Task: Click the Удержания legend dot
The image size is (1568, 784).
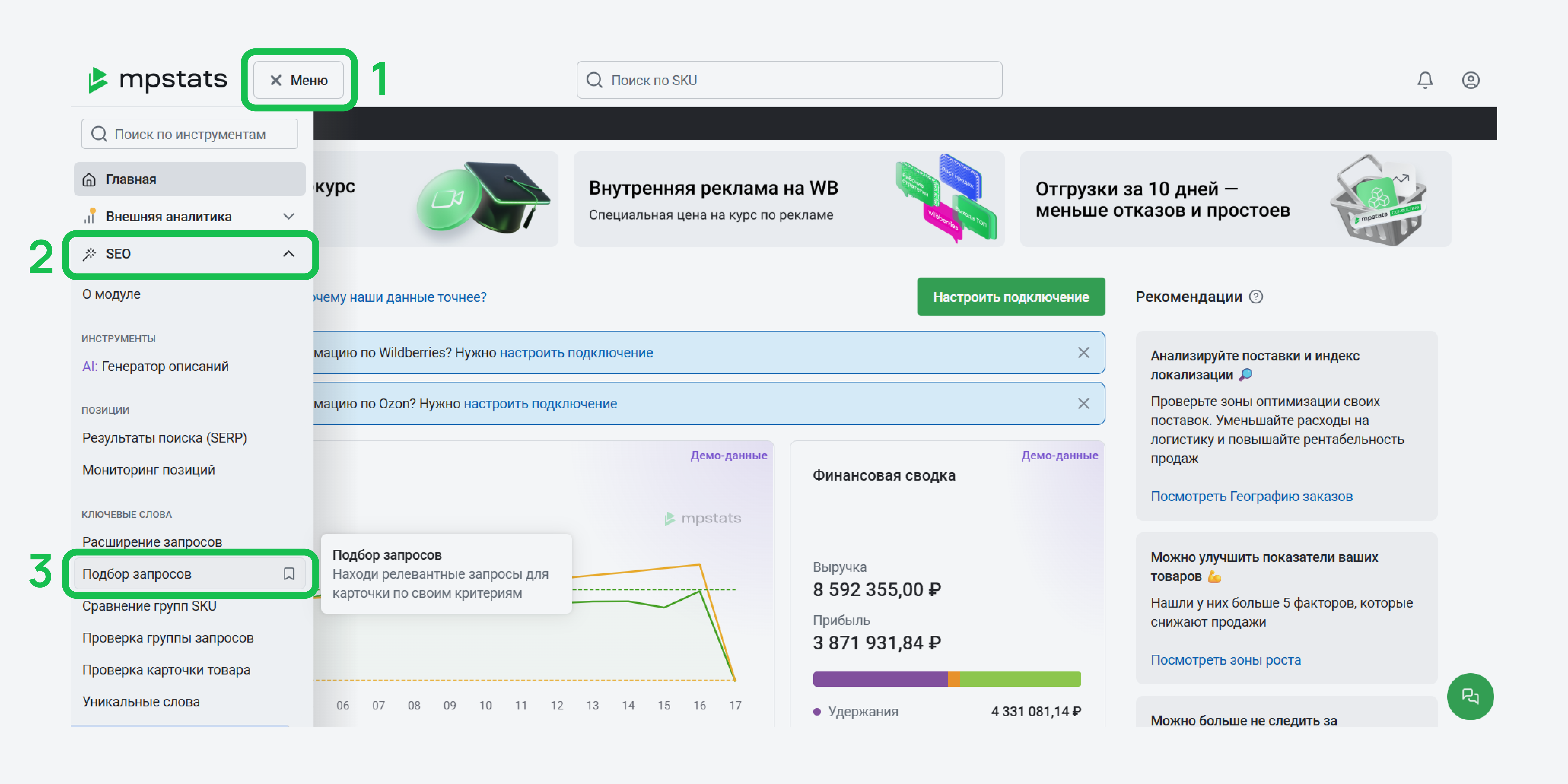Action: pos(817,712)
